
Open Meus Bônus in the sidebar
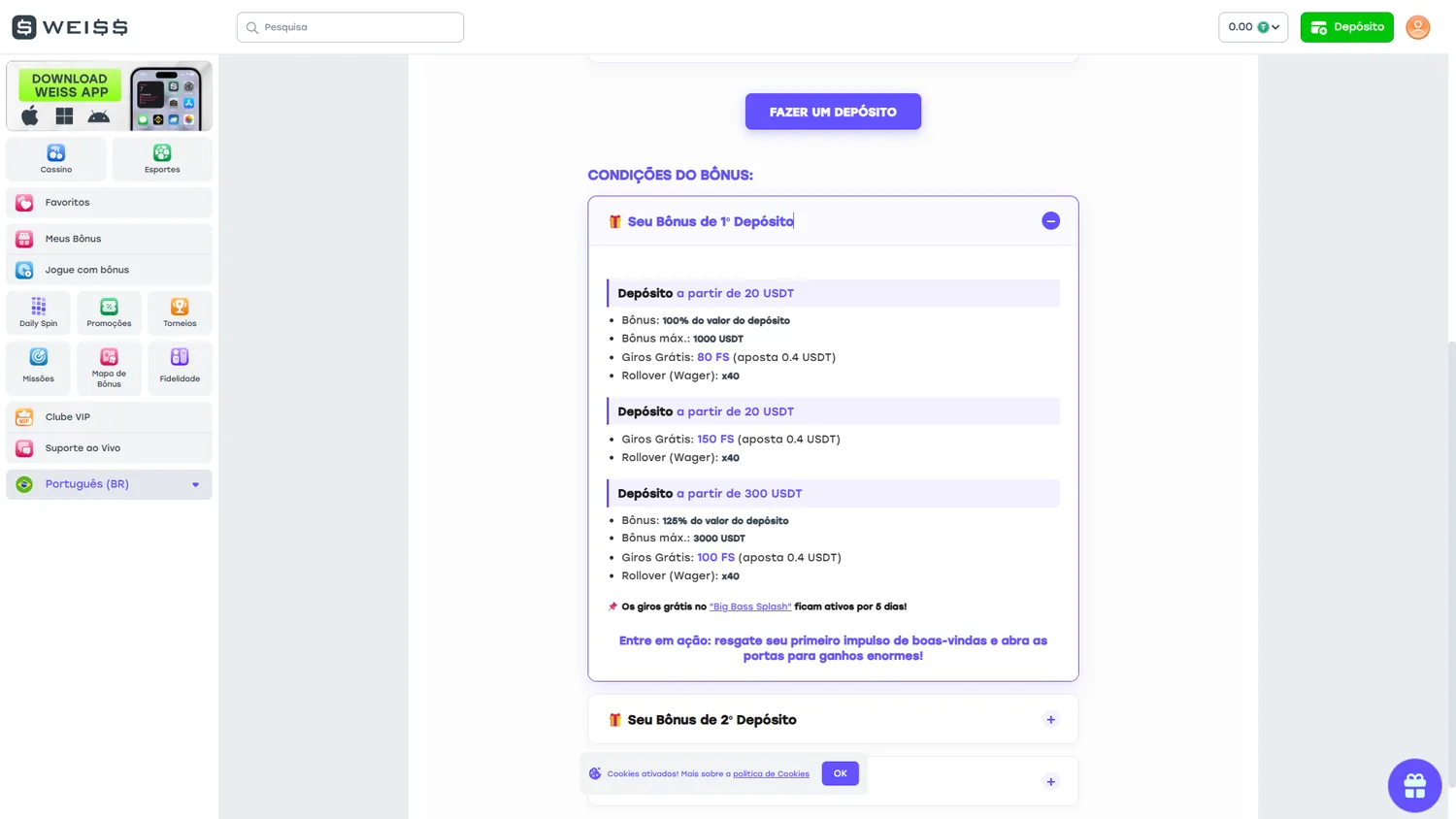(x=109, y=239)
